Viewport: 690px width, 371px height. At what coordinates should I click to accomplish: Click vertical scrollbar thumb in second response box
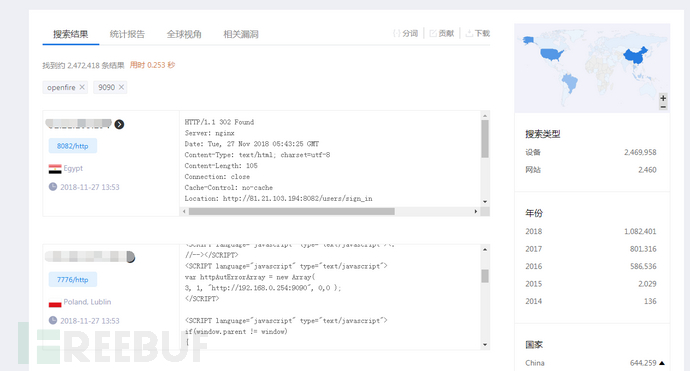pyautogui.click(x=485, y=276)
